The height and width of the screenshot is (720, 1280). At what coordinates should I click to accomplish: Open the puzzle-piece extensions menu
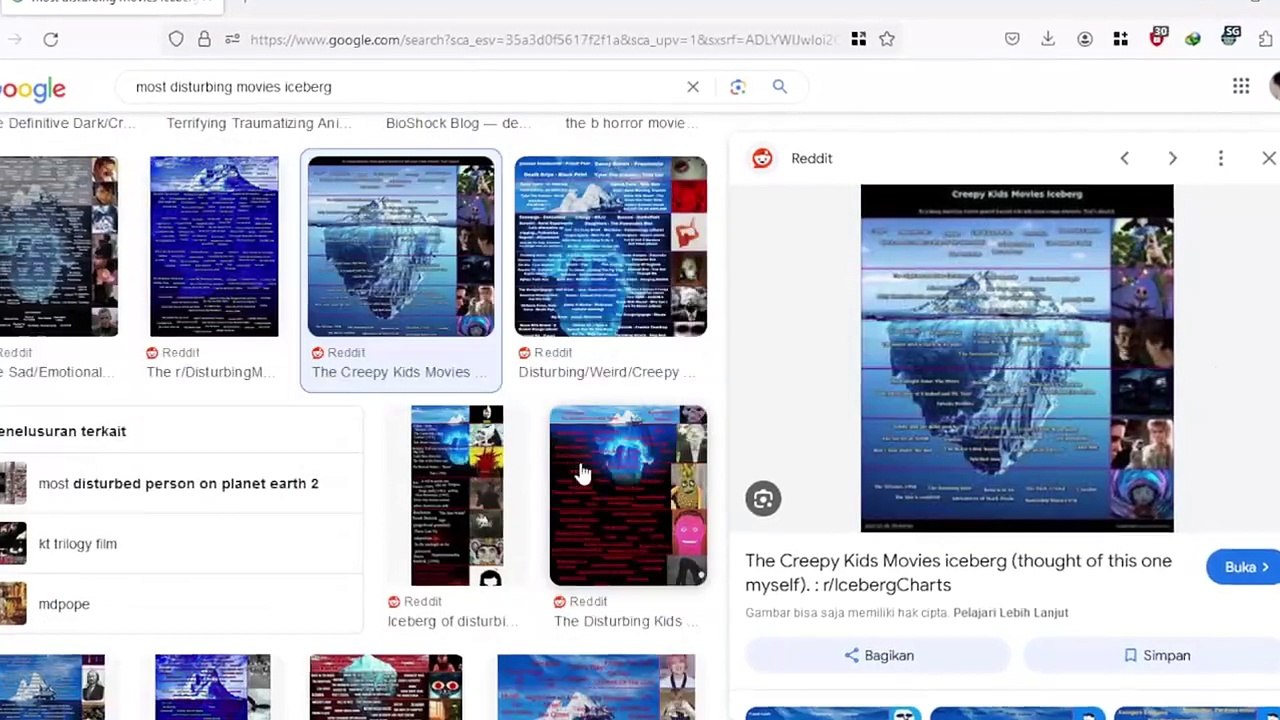click(x=1267, y=39)
